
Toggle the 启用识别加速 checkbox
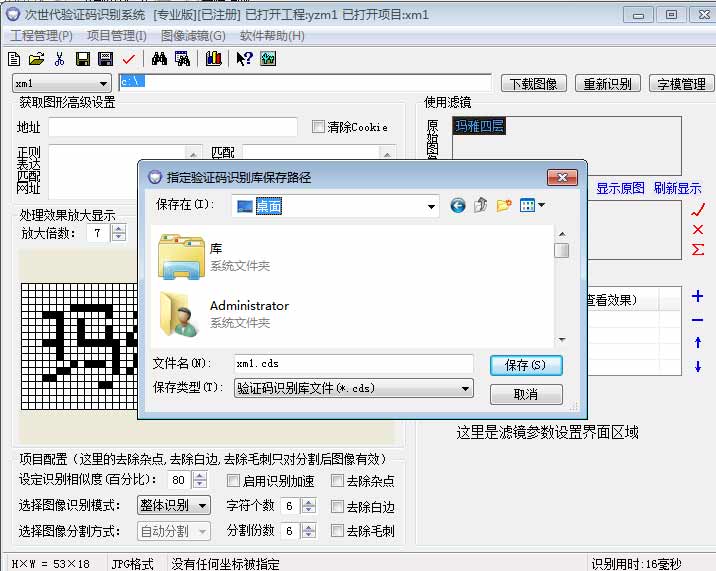point(233,480)
